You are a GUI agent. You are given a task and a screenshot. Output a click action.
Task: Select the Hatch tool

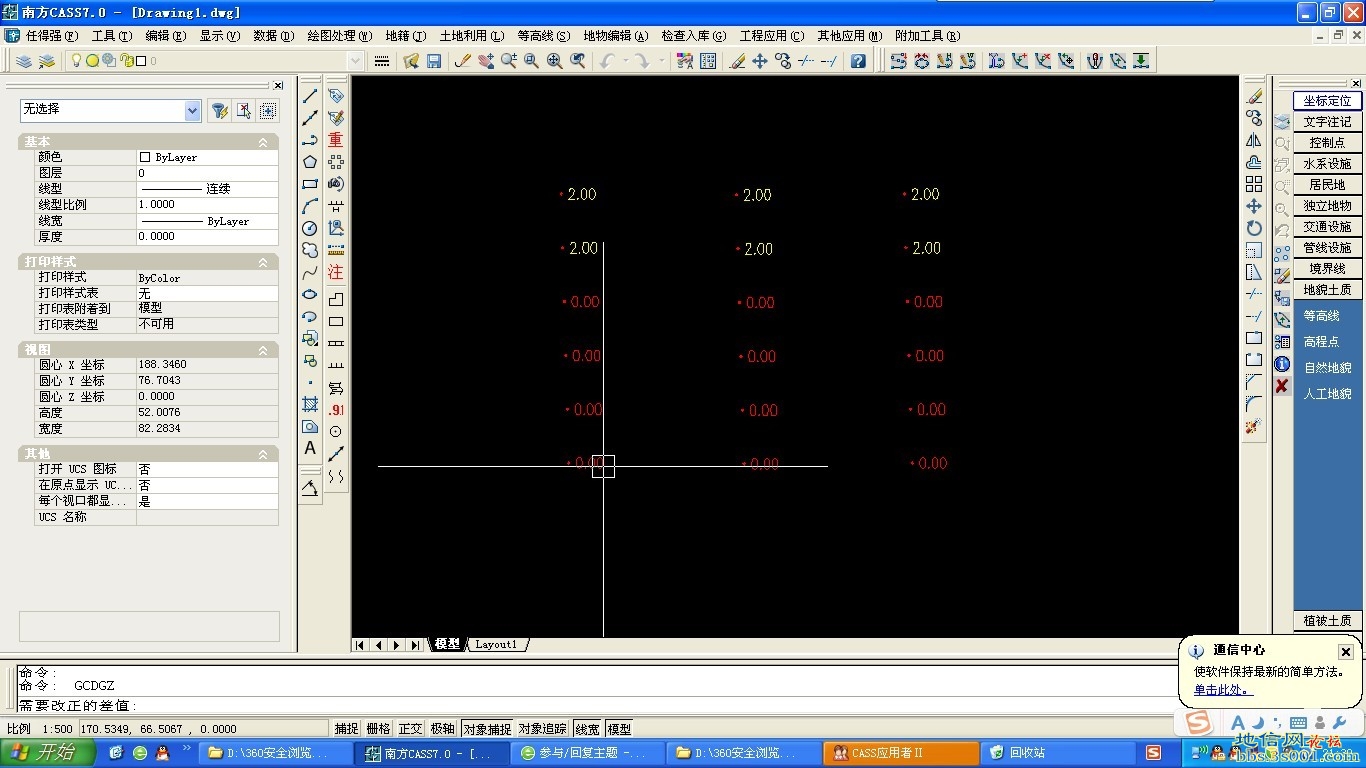point(310,404)
